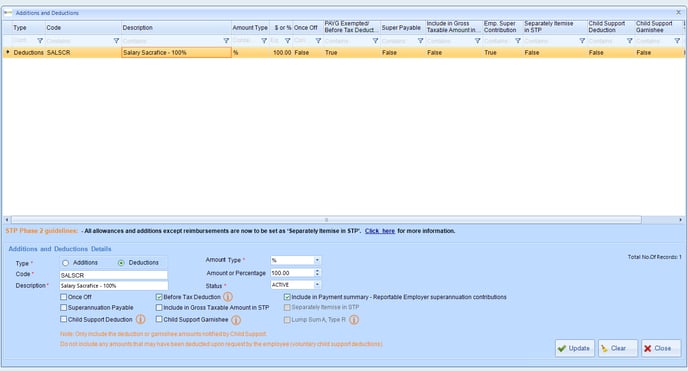Open filter icon for Description column
Image resolution: width=688 pixels, height=371 pixels.
pos(226,41)
